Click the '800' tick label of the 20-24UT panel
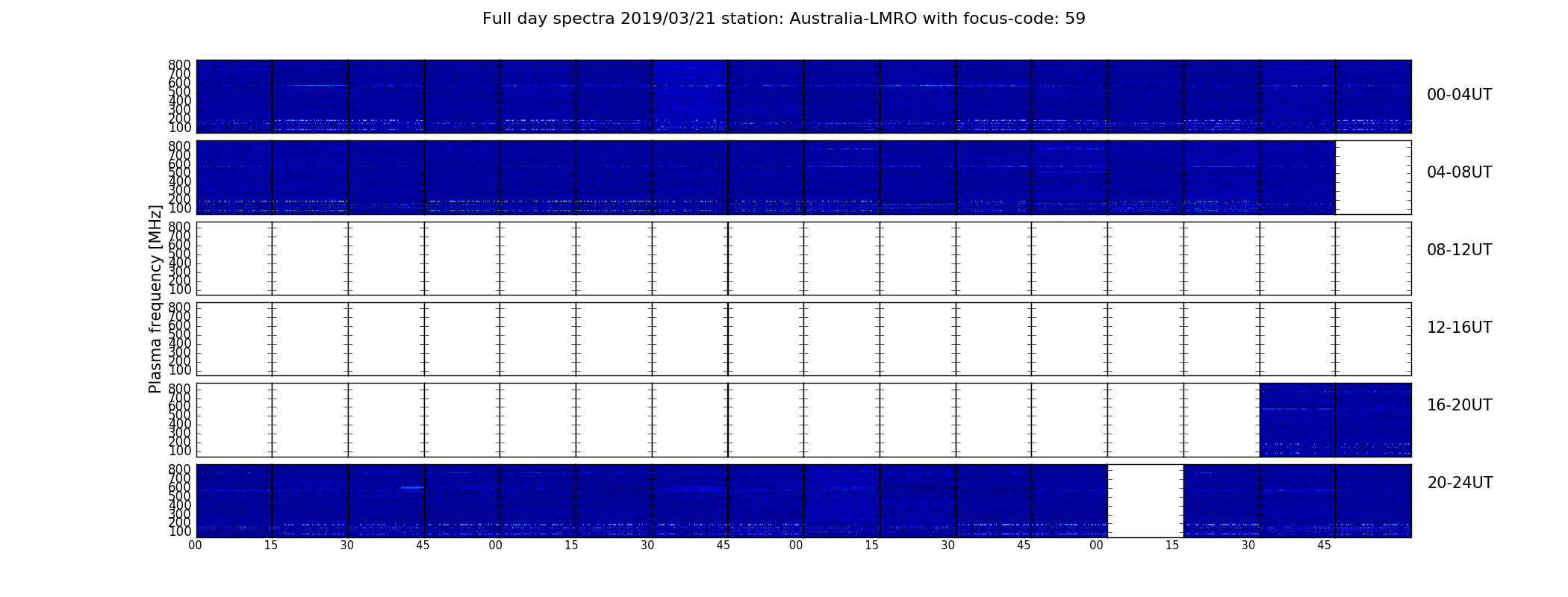1568x597 pixels. tap(180, 469)
